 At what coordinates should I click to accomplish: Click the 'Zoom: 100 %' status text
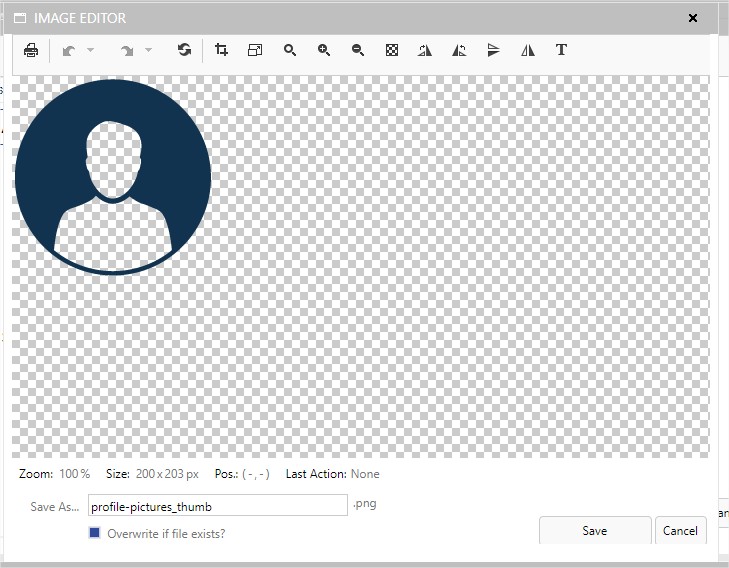54,474
